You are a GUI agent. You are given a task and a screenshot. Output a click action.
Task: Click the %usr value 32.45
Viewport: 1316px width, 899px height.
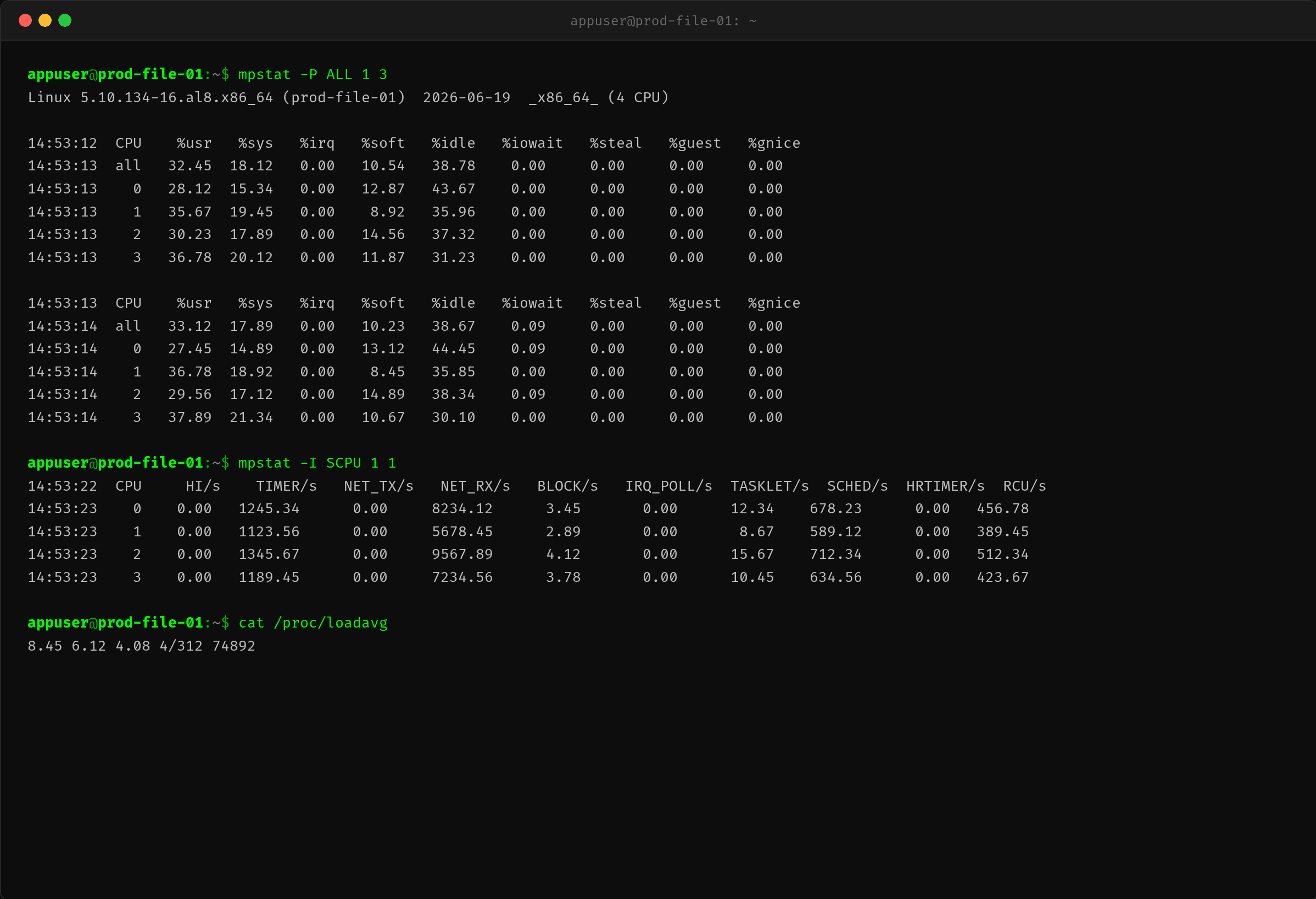point(189,166)
